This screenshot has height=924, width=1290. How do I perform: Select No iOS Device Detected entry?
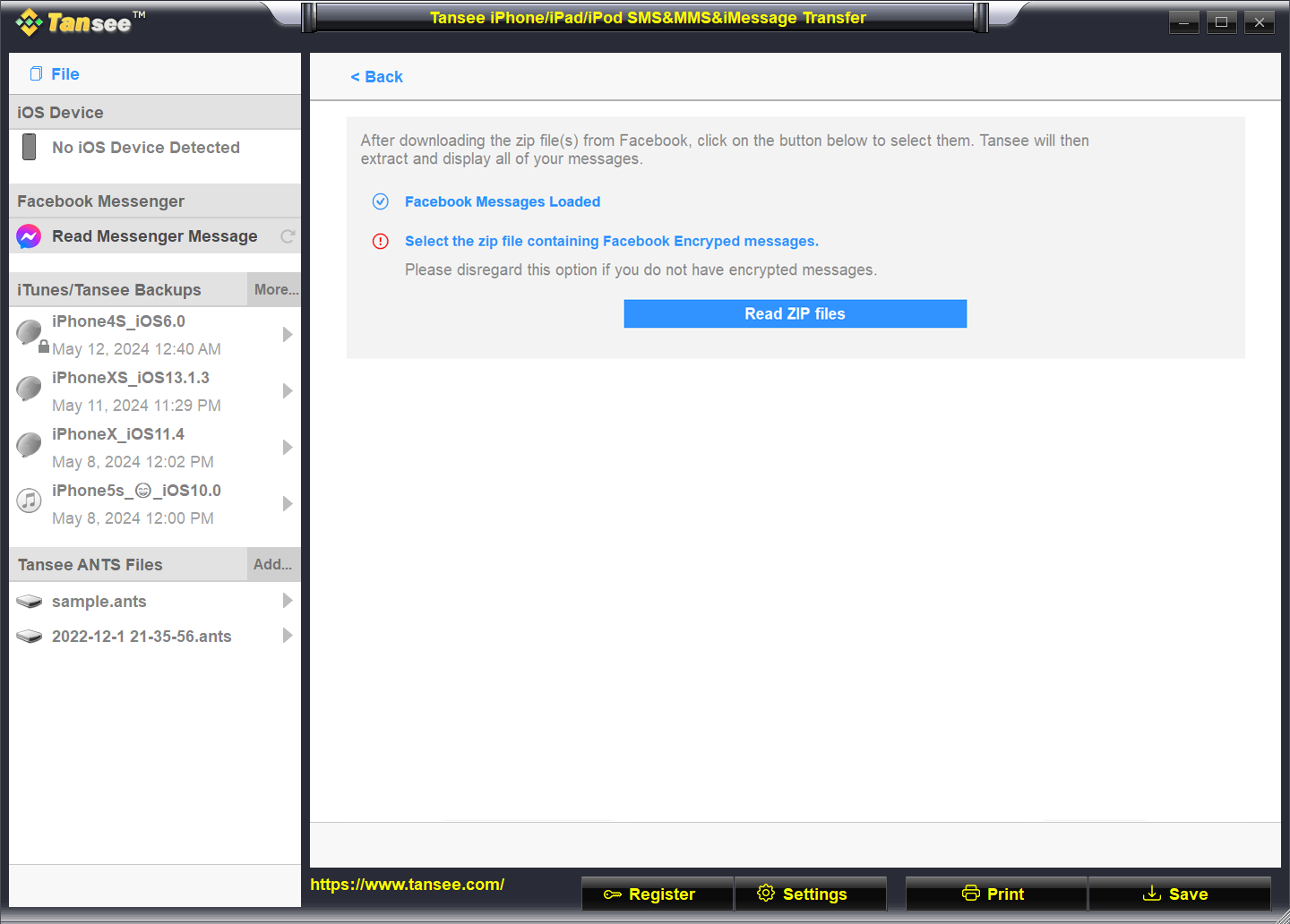[146, 148]
